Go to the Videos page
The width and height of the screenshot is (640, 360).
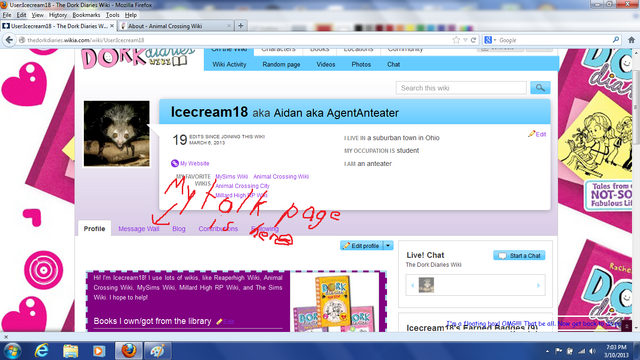326,64
